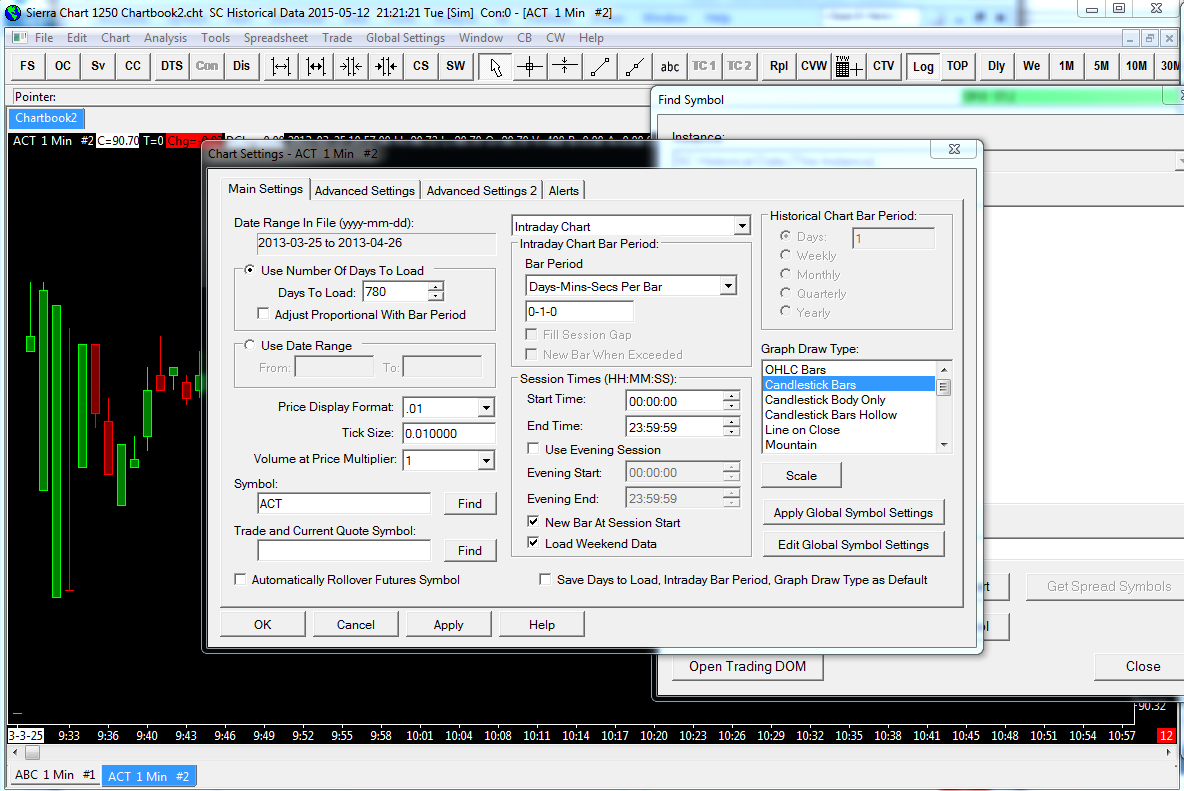Click the trade window grid icon
1184x791 pixels.
848,66
